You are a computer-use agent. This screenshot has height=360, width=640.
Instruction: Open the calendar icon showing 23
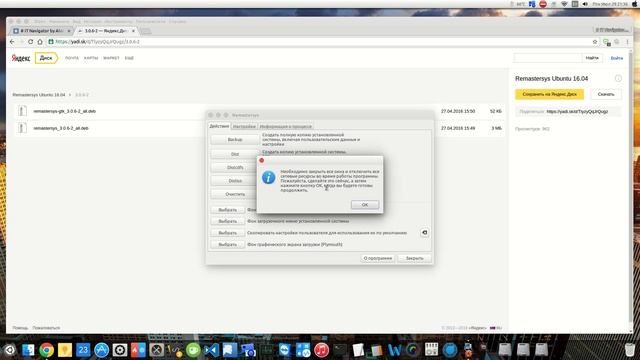83,350
